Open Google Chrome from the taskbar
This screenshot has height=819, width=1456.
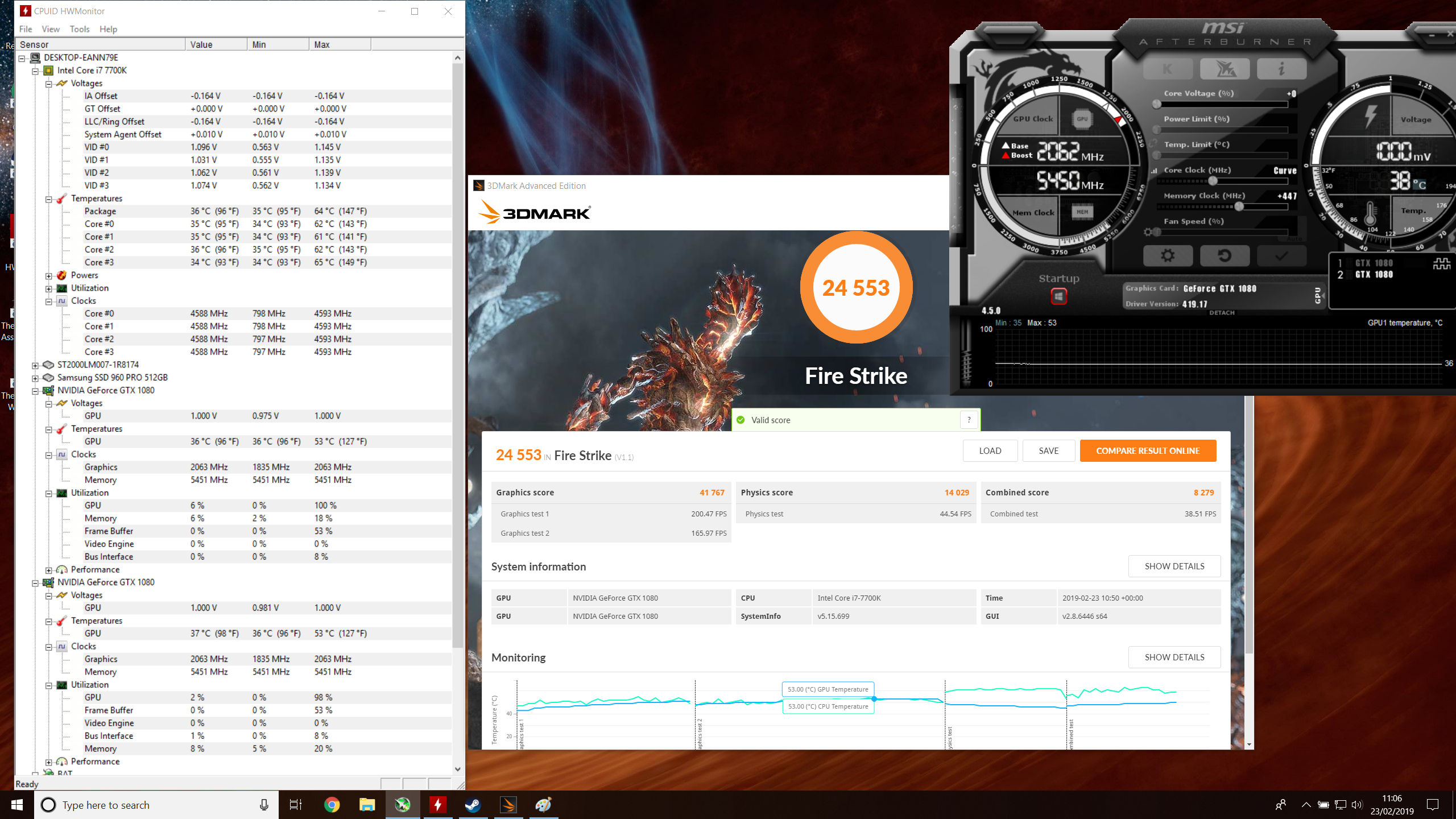coord(332,805)
